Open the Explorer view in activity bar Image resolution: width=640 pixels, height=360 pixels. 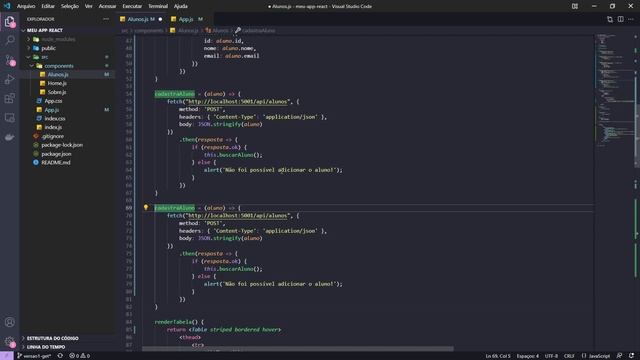pos(10,22)
